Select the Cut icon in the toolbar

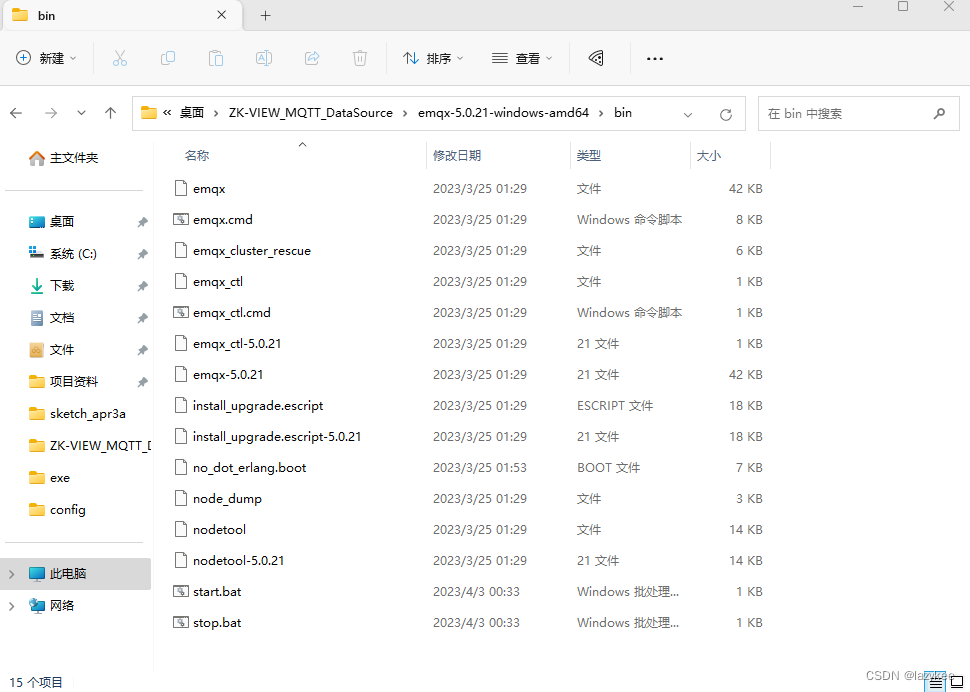120,58
